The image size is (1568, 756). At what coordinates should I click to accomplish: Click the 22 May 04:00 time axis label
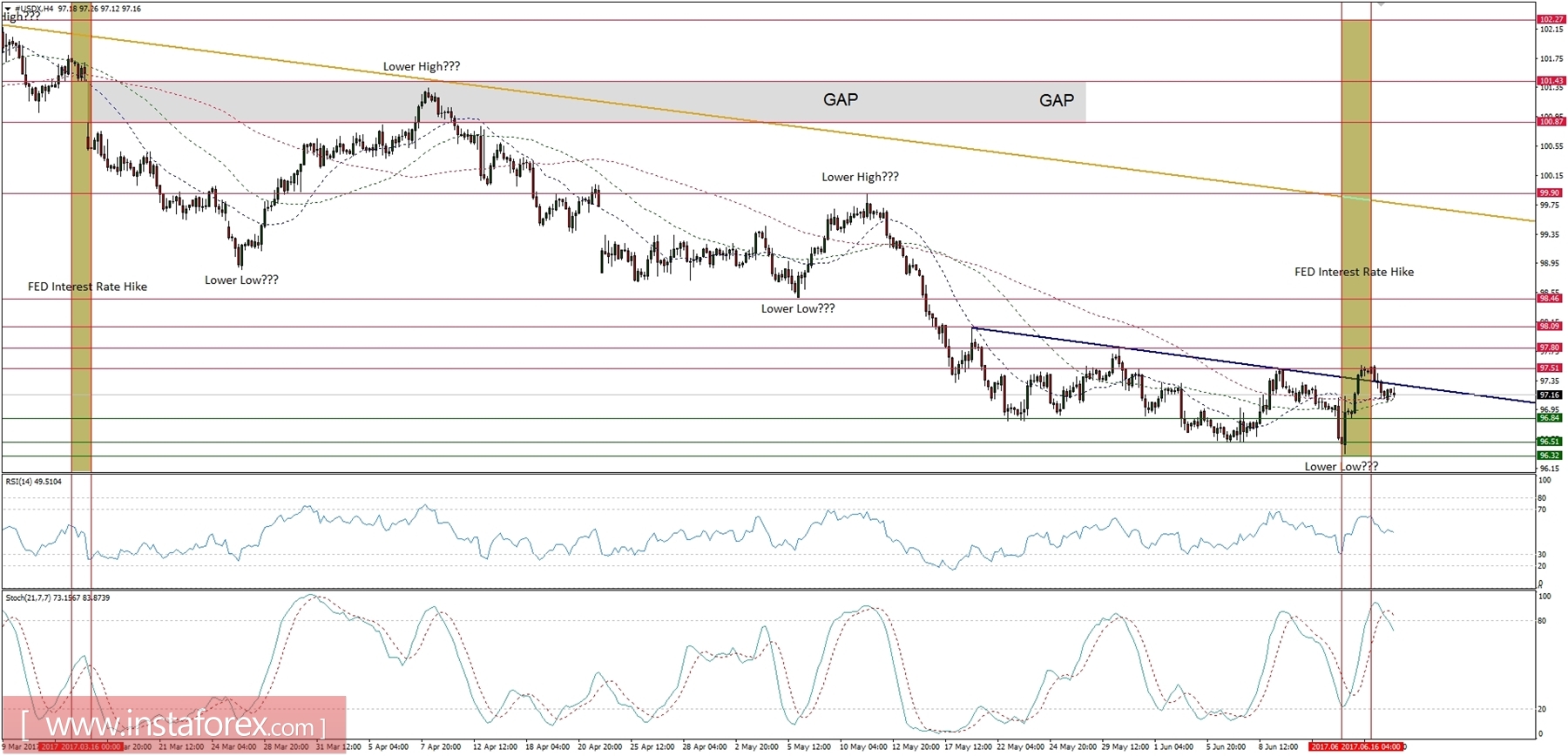click(x=1020, y=747)
